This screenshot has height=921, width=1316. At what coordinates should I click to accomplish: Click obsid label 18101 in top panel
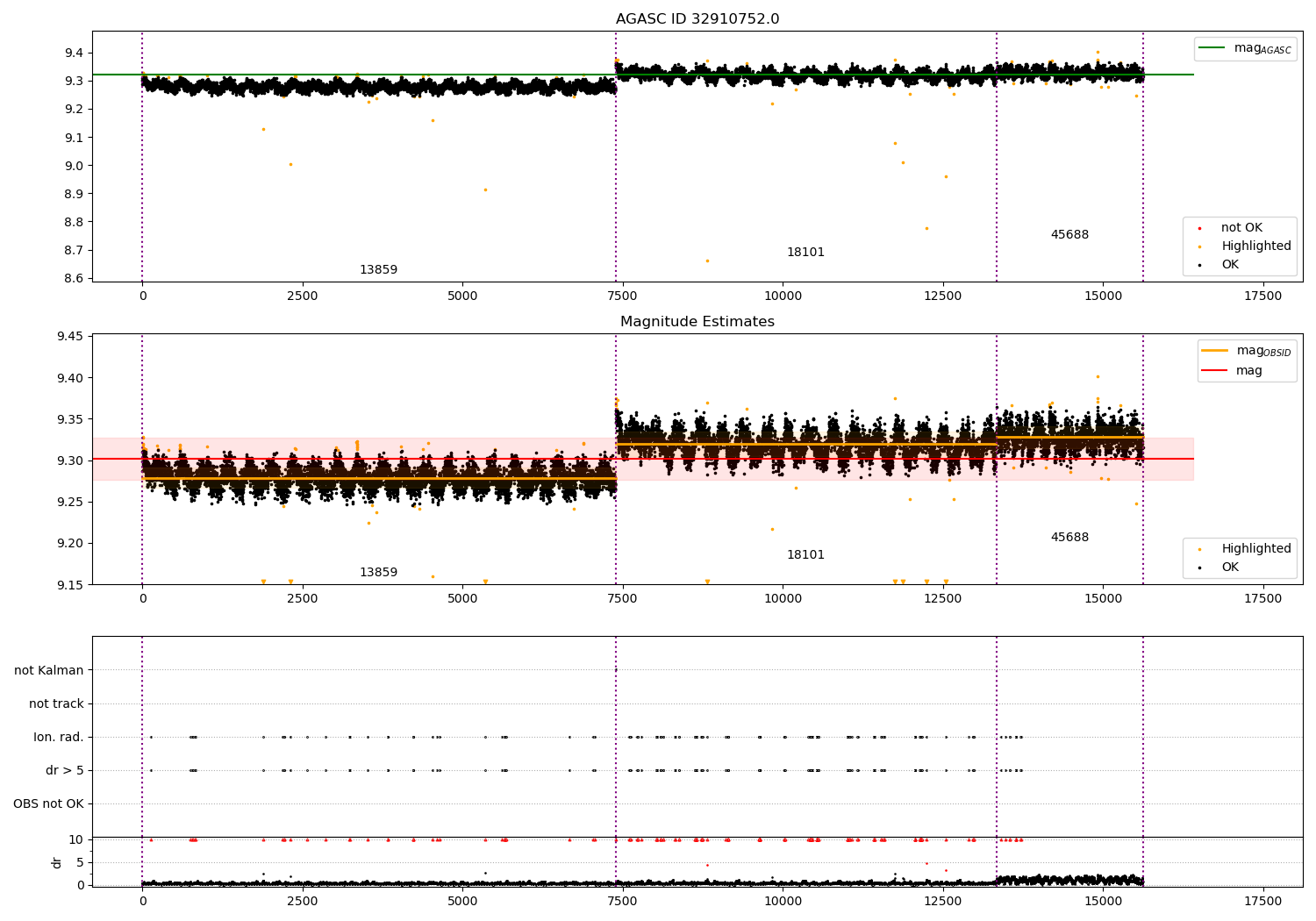805,253
